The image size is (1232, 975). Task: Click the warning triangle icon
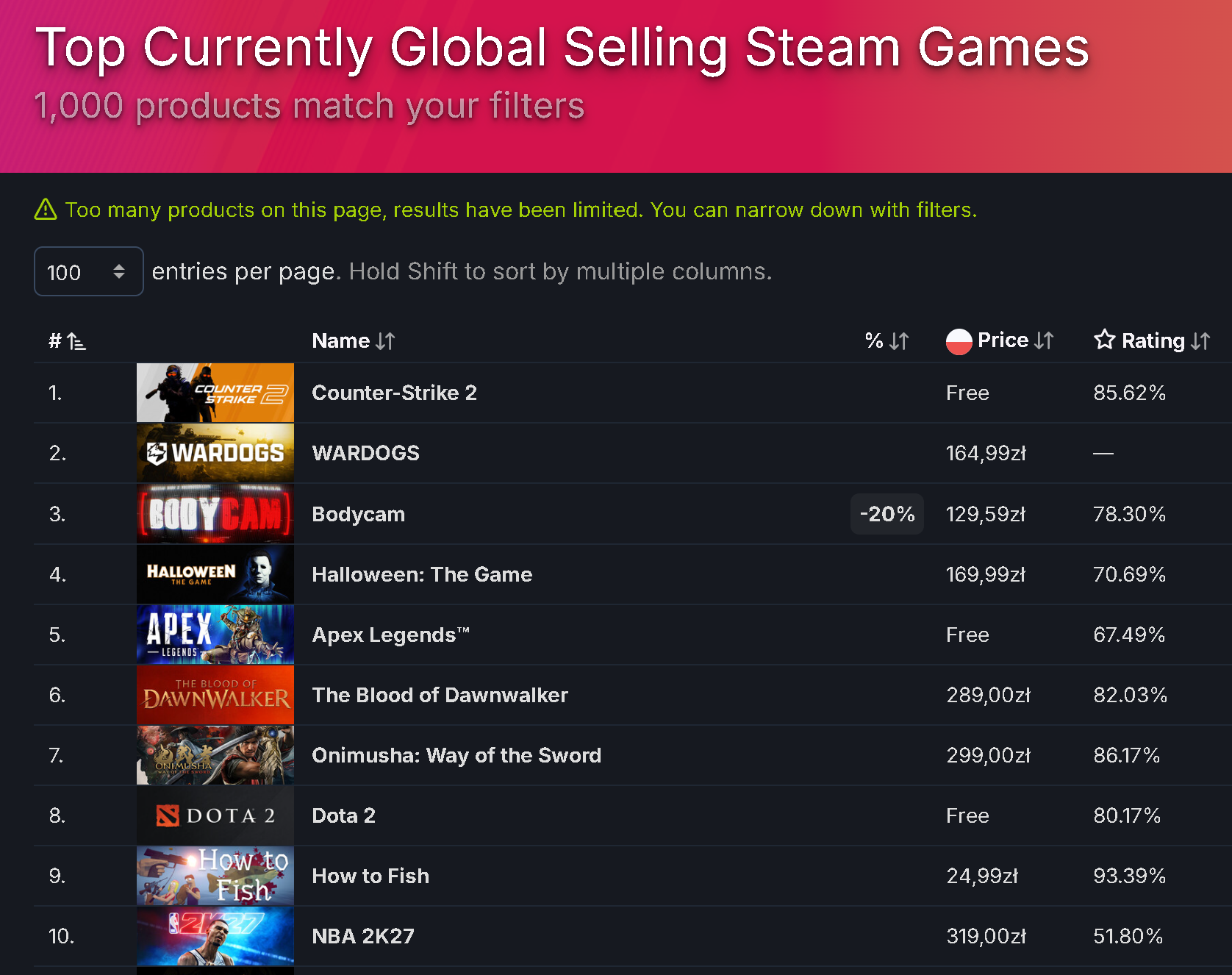coord(46,210)
